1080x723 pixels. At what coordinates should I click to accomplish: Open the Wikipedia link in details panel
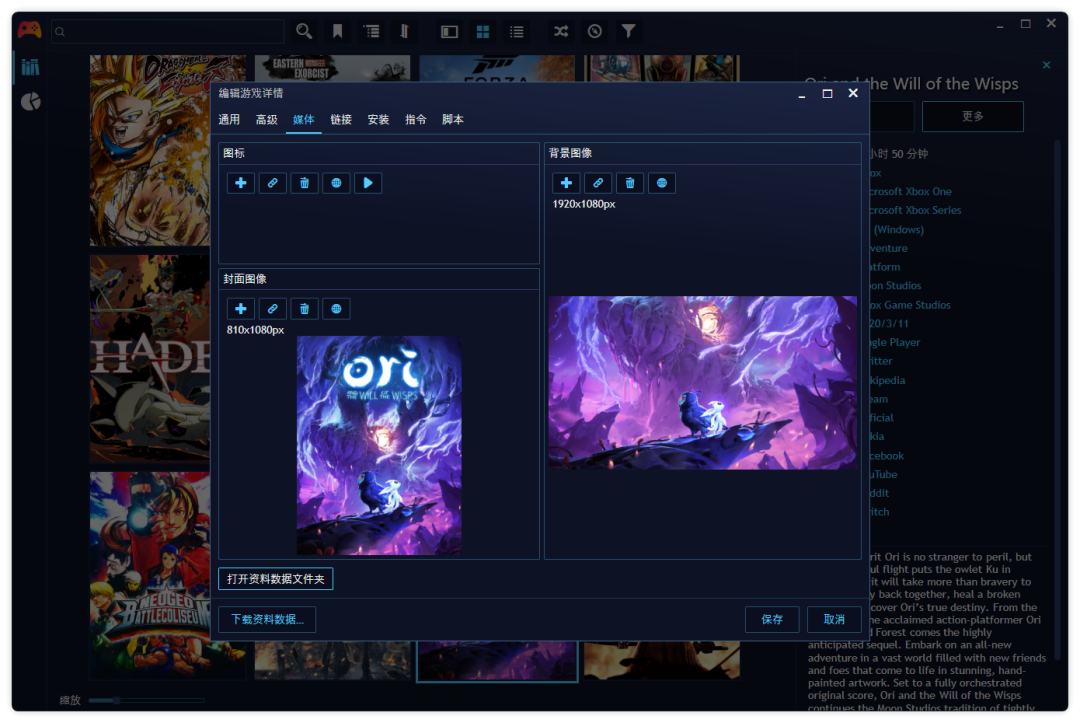887,380
